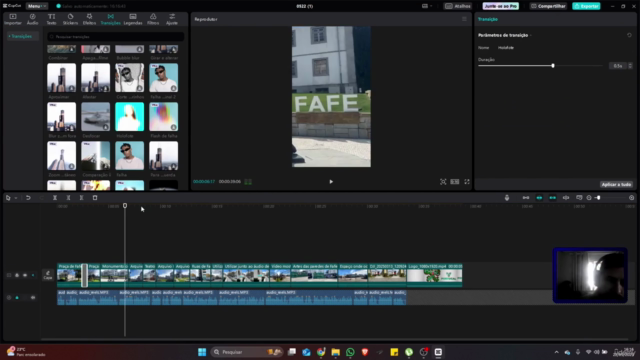Viewport: 640px width, 360px height.
Task: Open the Atalhos shortcuts button
Action: [458, 6]
